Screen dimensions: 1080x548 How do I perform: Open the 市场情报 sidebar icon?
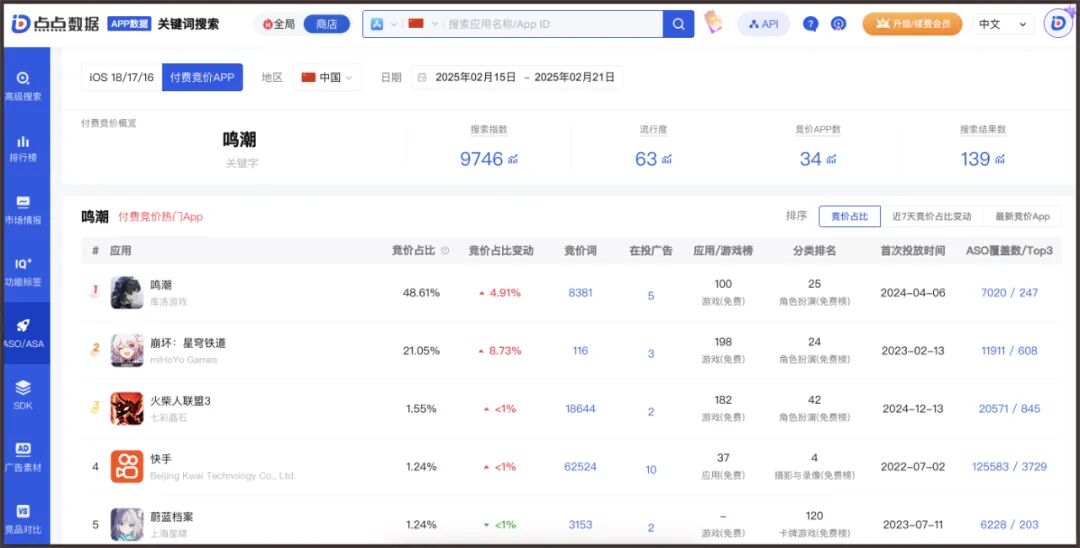click(23, 210)
